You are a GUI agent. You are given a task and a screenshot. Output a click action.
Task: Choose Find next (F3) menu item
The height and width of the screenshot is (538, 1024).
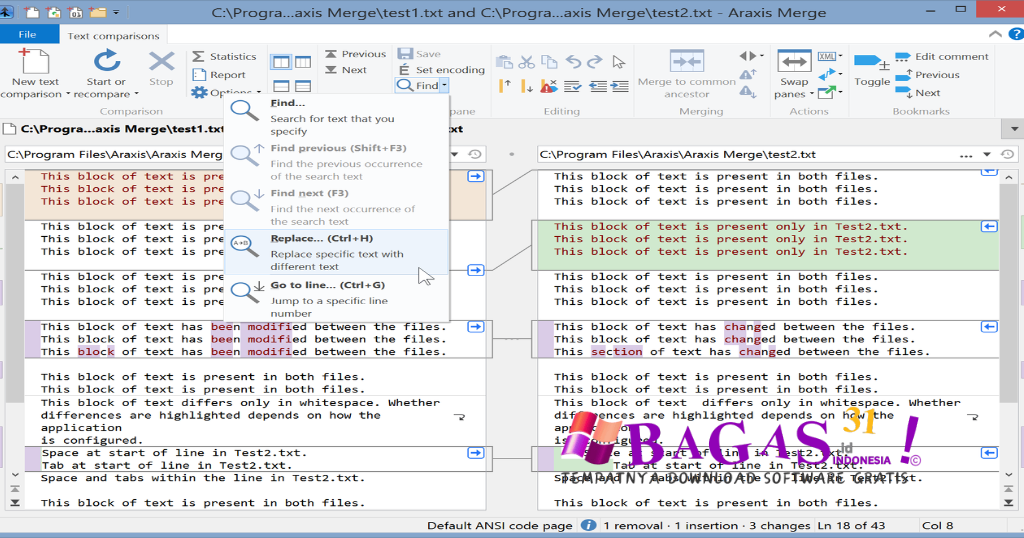336,207
